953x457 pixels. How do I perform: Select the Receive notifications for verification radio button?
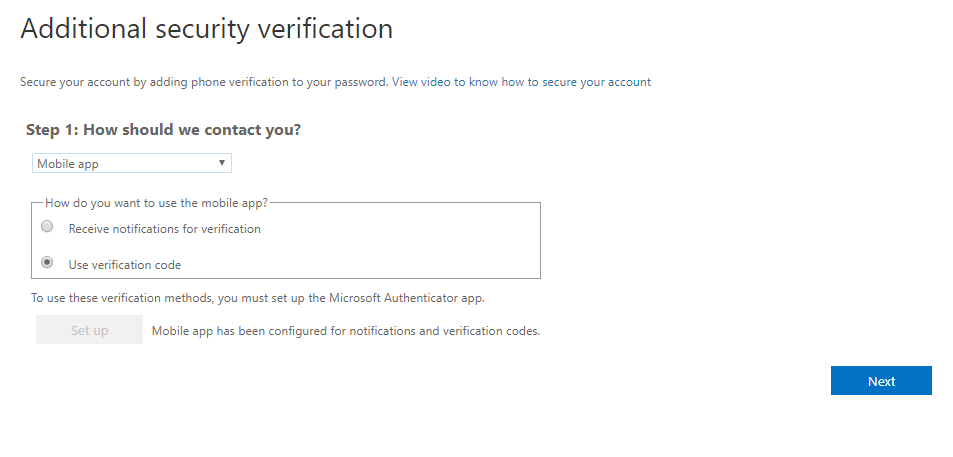(47, 227)
